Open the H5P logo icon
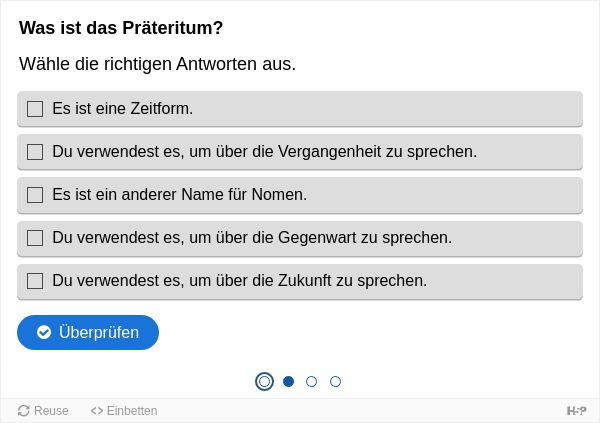 click(576, 411)
